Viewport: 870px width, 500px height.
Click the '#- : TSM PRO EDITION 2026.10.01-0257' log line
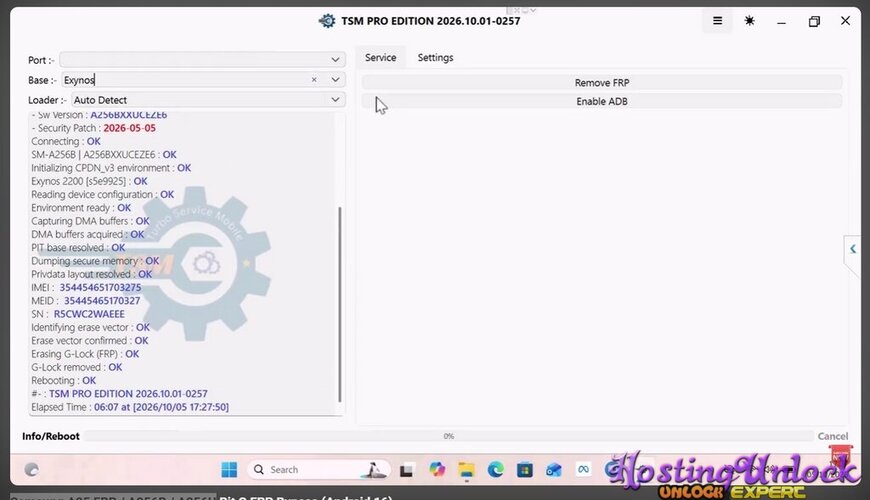click(x=119, y=394)
